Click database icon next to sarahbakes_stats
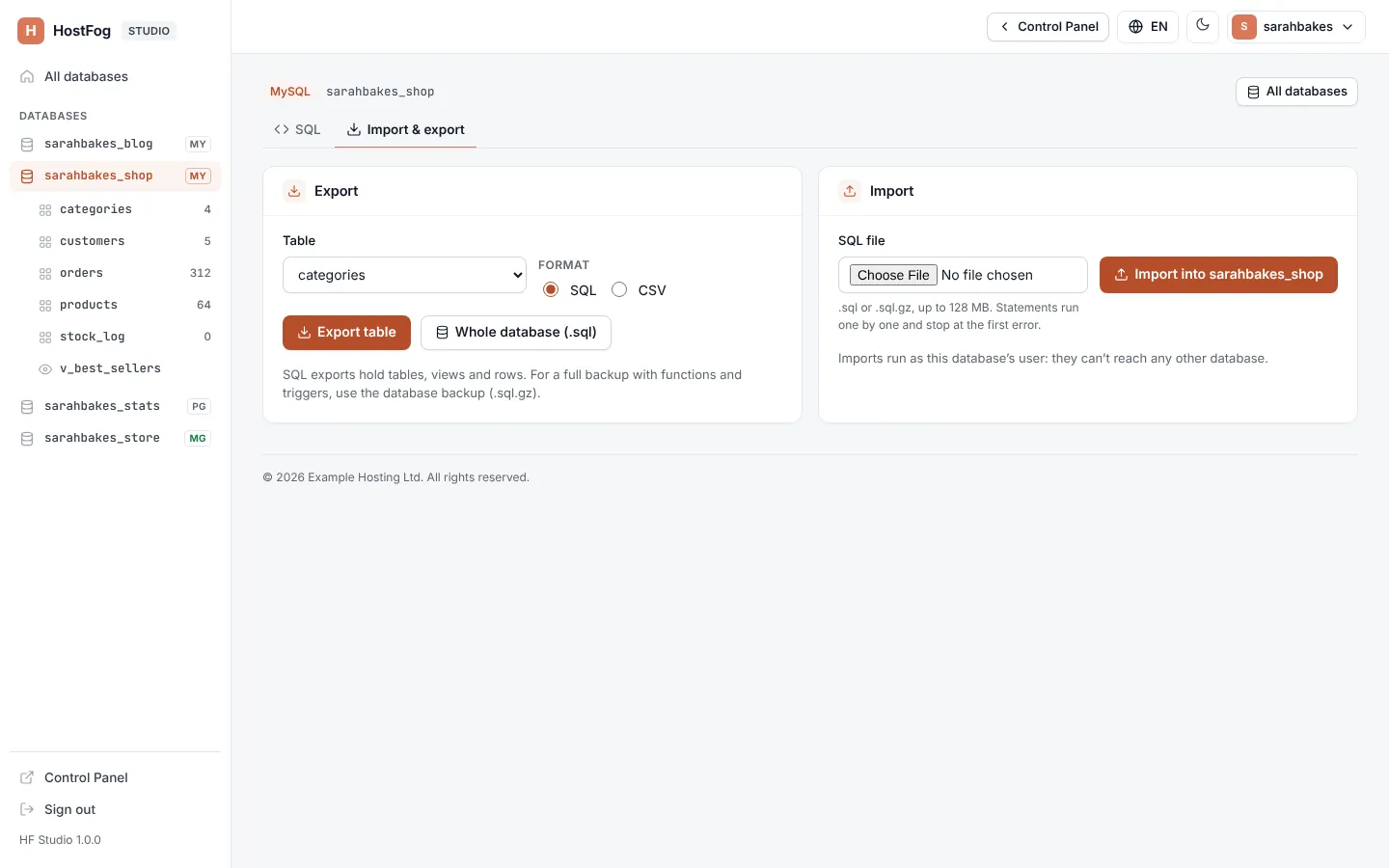This screenshot has width=1389, height=868. pos(27,407)
